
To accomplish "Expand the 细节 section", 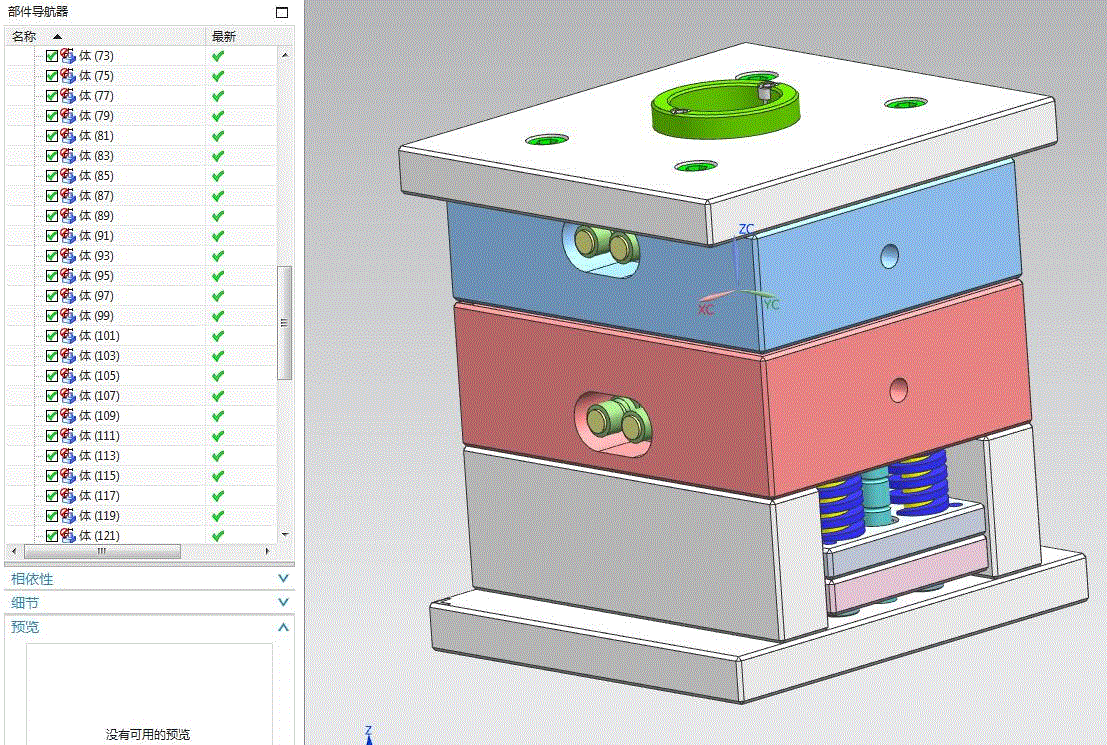I will [149, 603].
